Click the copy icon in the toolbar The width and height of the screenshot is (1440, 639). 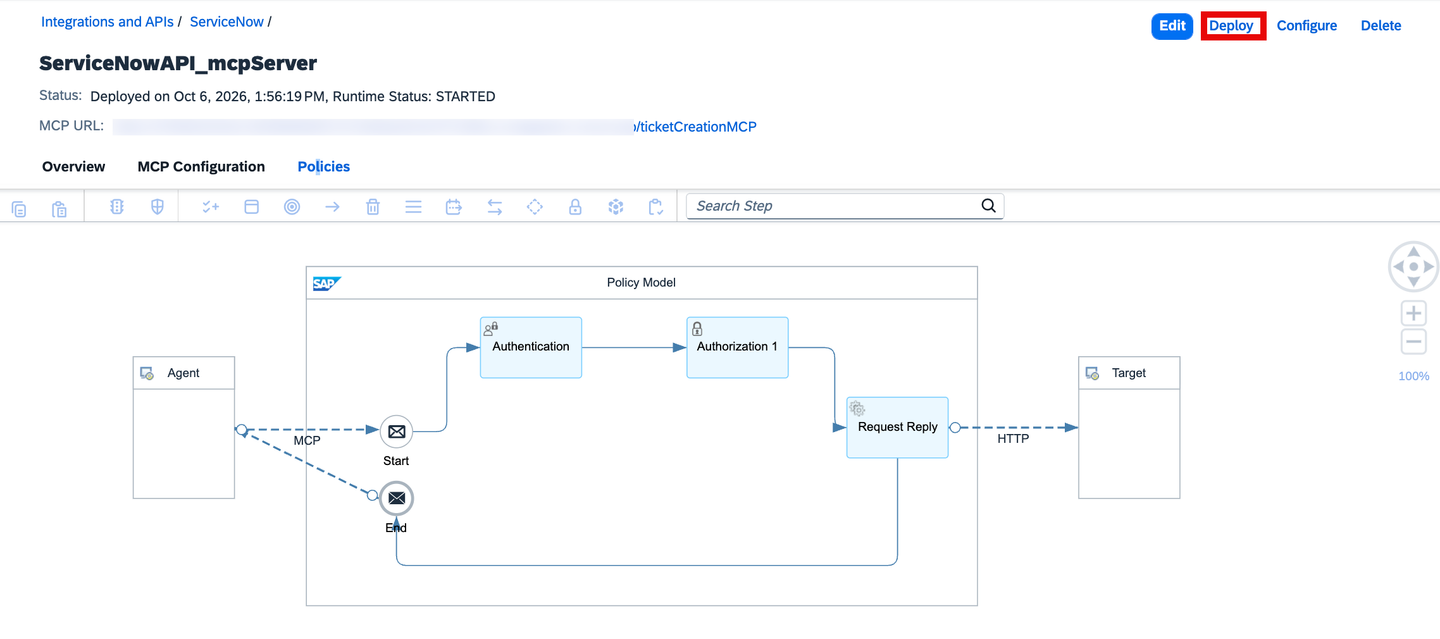tap(19, 207)
